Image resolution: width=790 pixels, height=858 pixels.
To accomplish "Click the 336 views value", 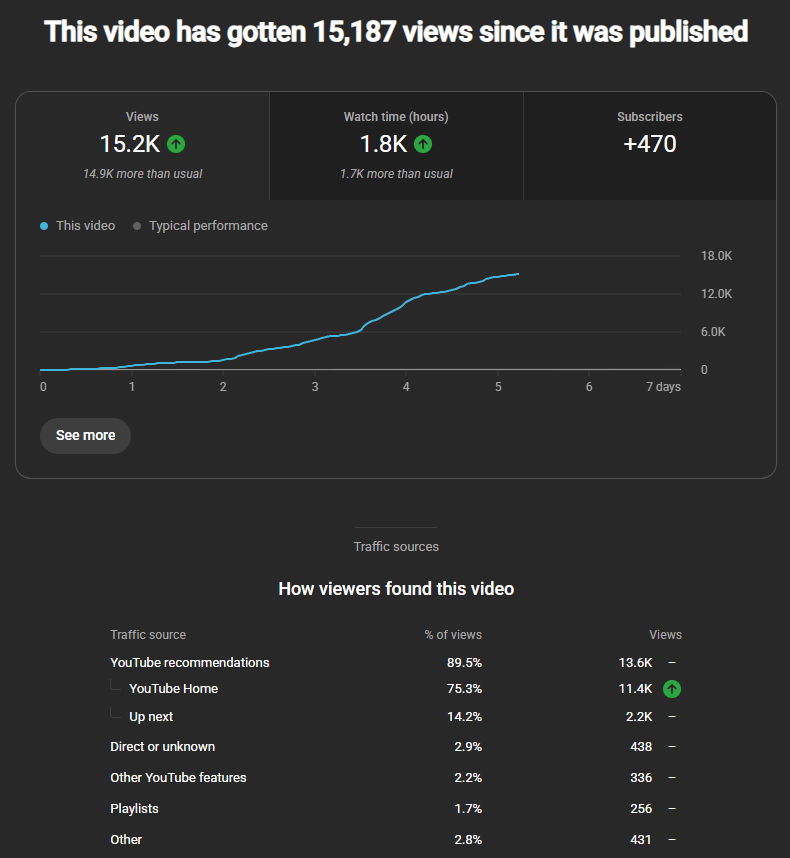I will tap(641, 778).
